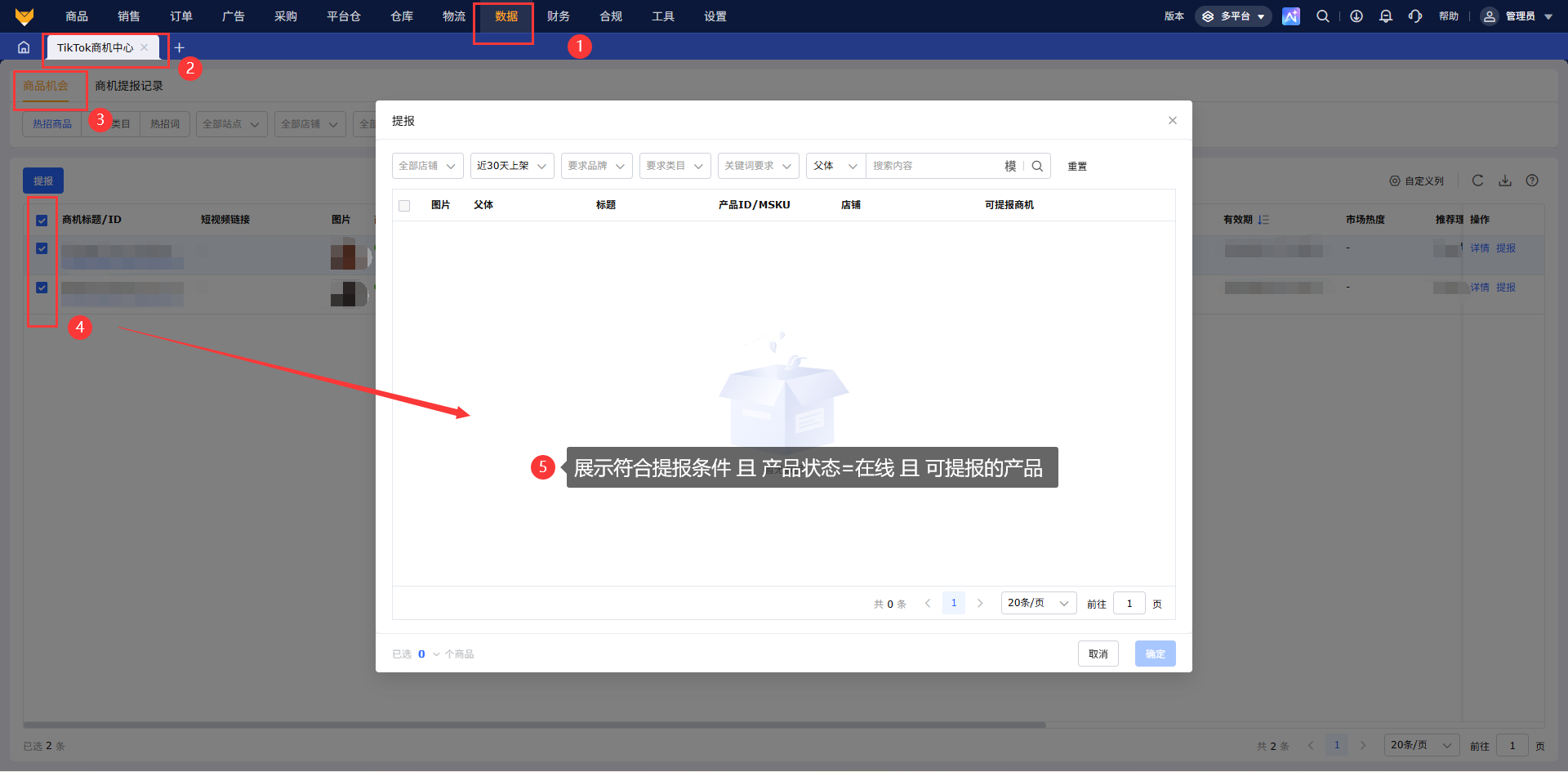The height and width of the screenshot is (772, 1568).
Task: Uncheck the first opportunity row checkbox
Action: click(42, 248)
